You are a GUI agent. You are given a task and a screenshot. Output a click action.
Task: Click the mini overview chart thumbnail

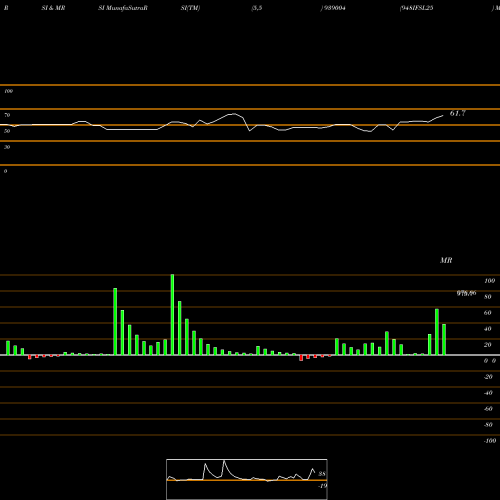pyautogui.click(x=247, y=479)
